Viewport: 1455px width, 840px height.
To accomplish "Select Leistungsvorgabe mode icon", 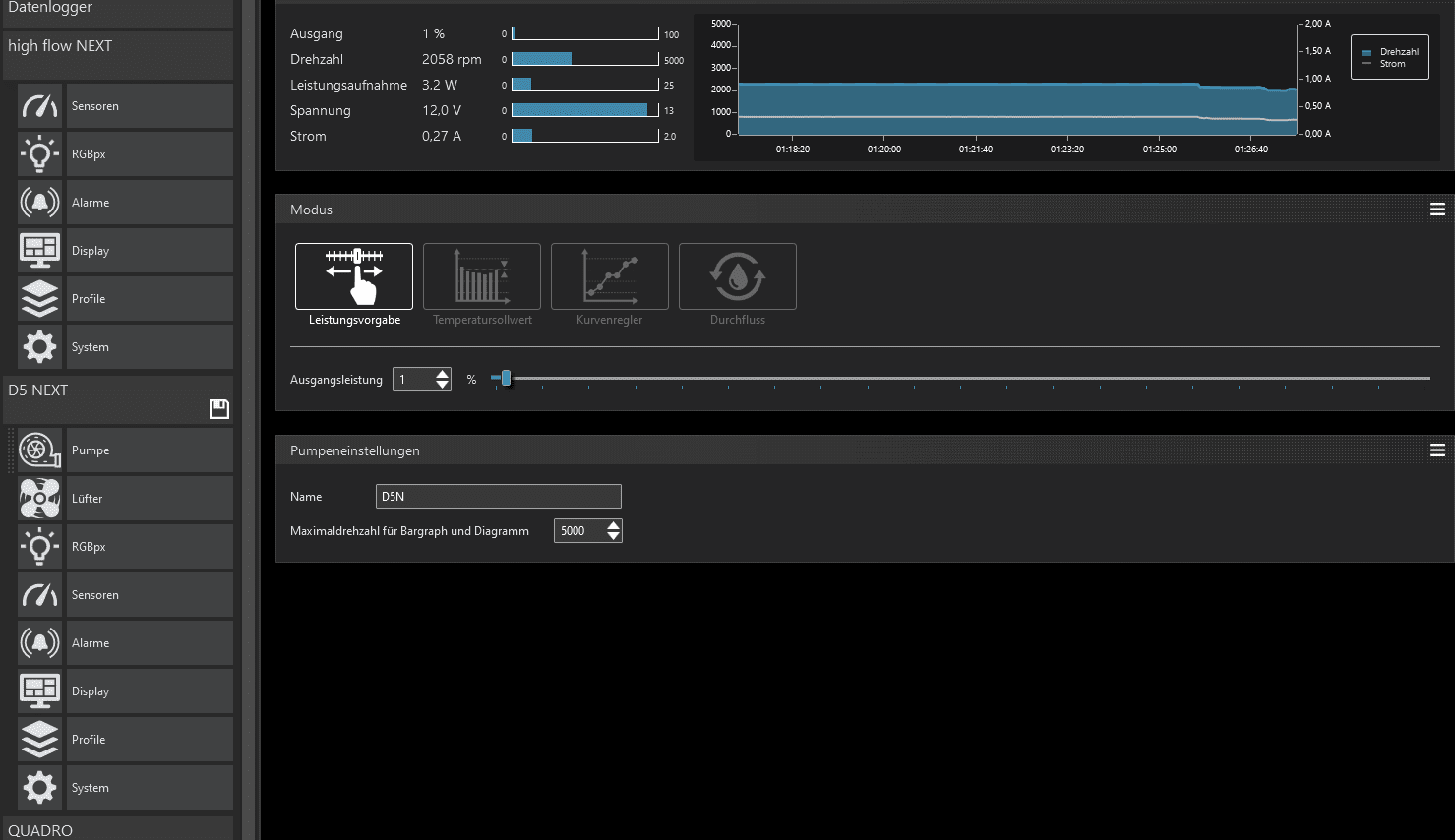I will coord(354,276).
